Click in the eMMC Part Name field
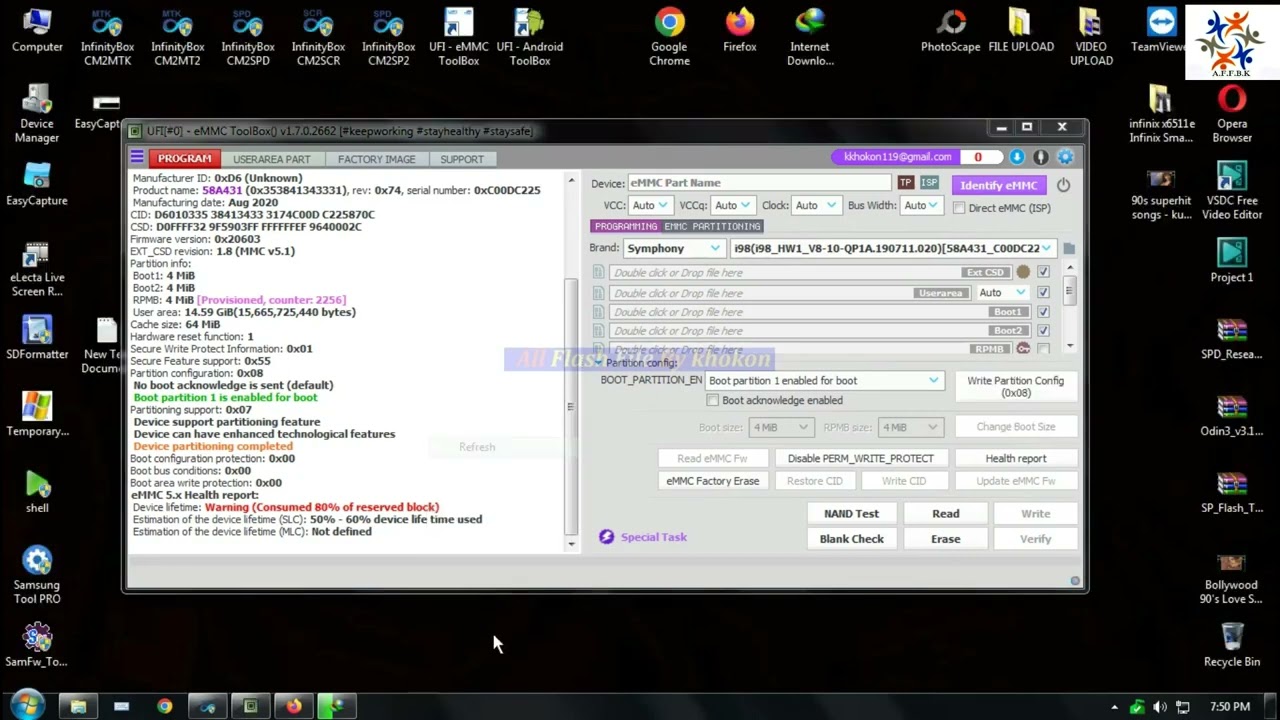The height and width of the screenshot is (720, 1280). [758, 183]
